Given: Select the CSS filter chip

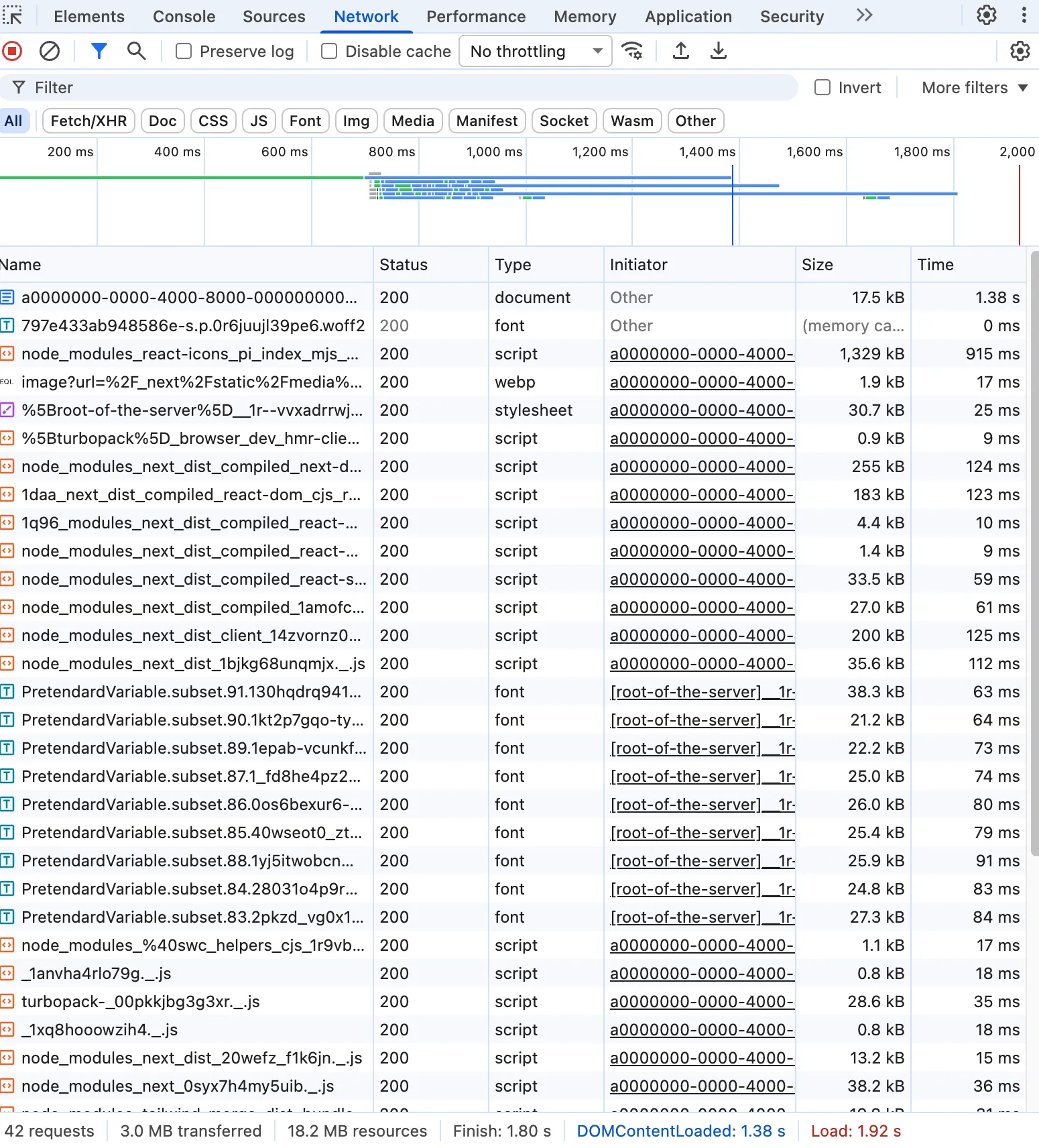Looking at the screenshot, I should point(214,121).
